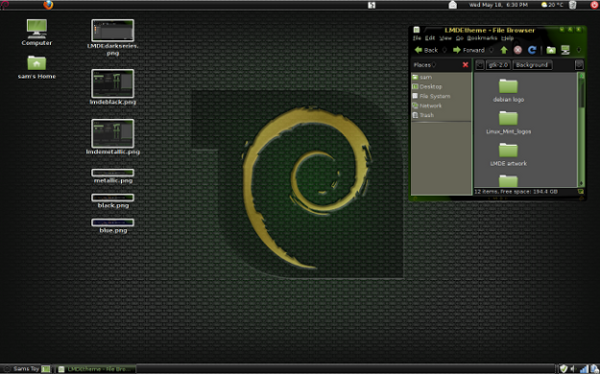Expand the Back history dropdown arrow
The height and width of the screenshot is (374, 600).
(x=444, y=50)
